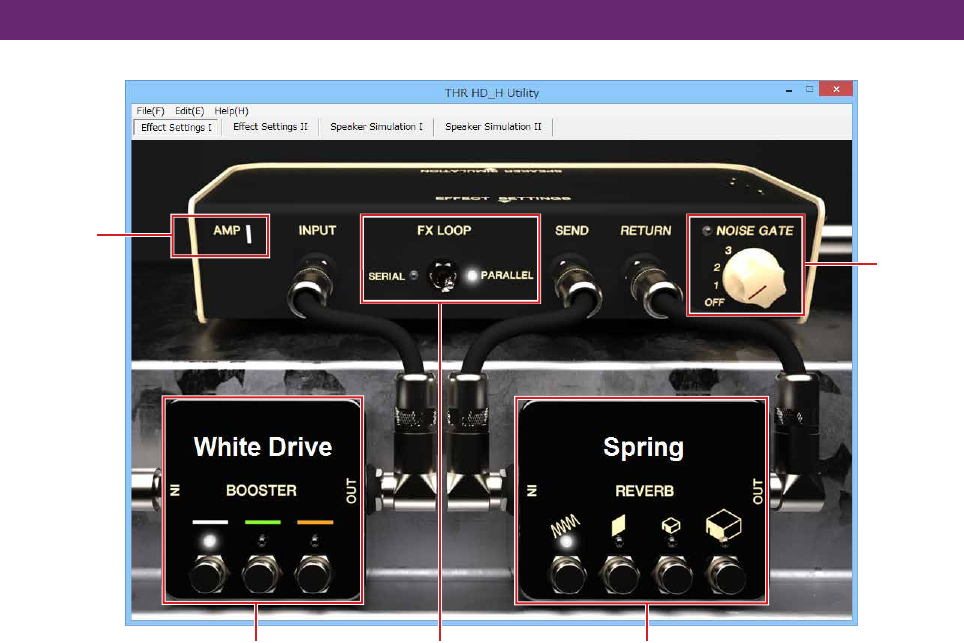The width and height of the screenshot is (964, 643).
Task: Set noise gate to OFF
Action: (714, 302)
